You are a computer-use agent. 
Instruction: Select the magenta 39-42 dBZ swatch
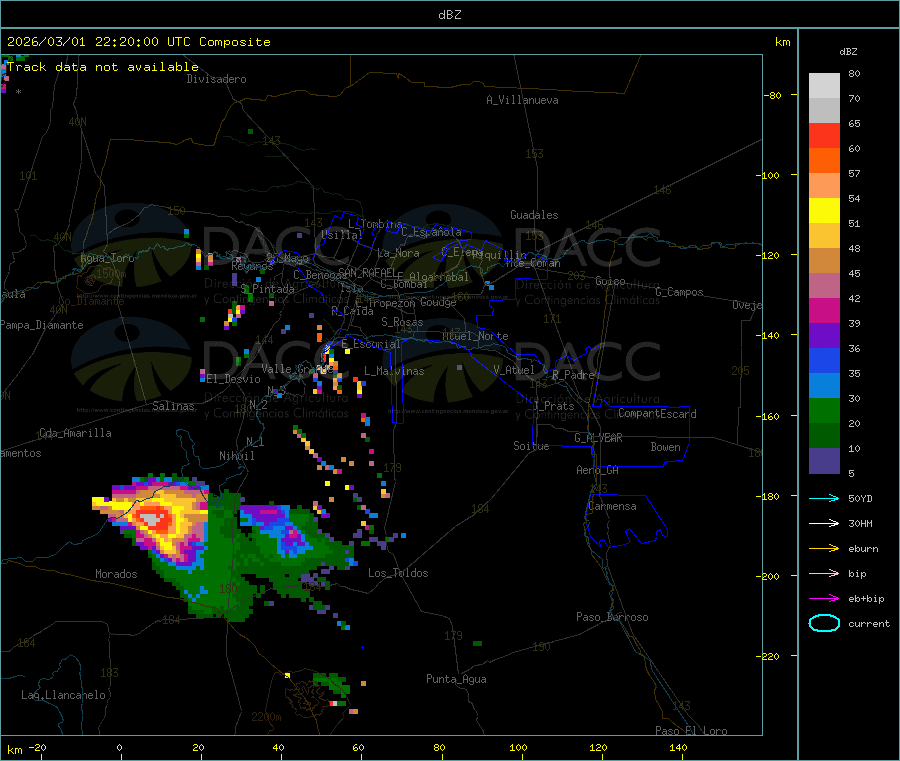click(824, 310)
